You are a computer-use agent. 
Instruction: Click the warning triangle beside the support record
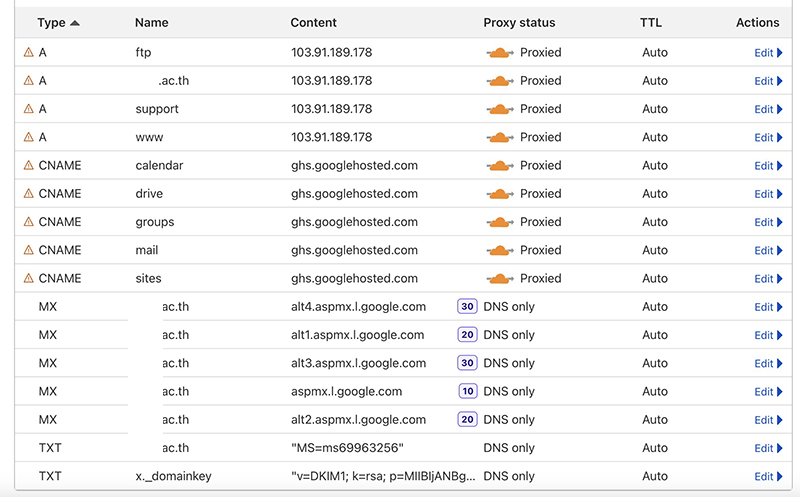click(x=28, y=109)
